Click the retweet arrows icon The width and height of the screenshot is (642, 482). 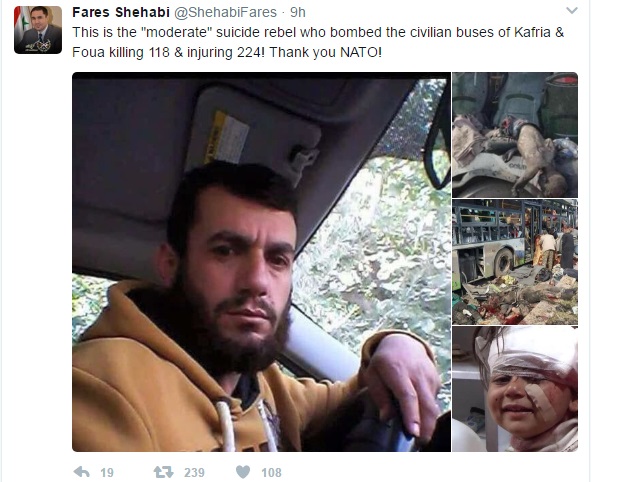[x=163, y=472]
